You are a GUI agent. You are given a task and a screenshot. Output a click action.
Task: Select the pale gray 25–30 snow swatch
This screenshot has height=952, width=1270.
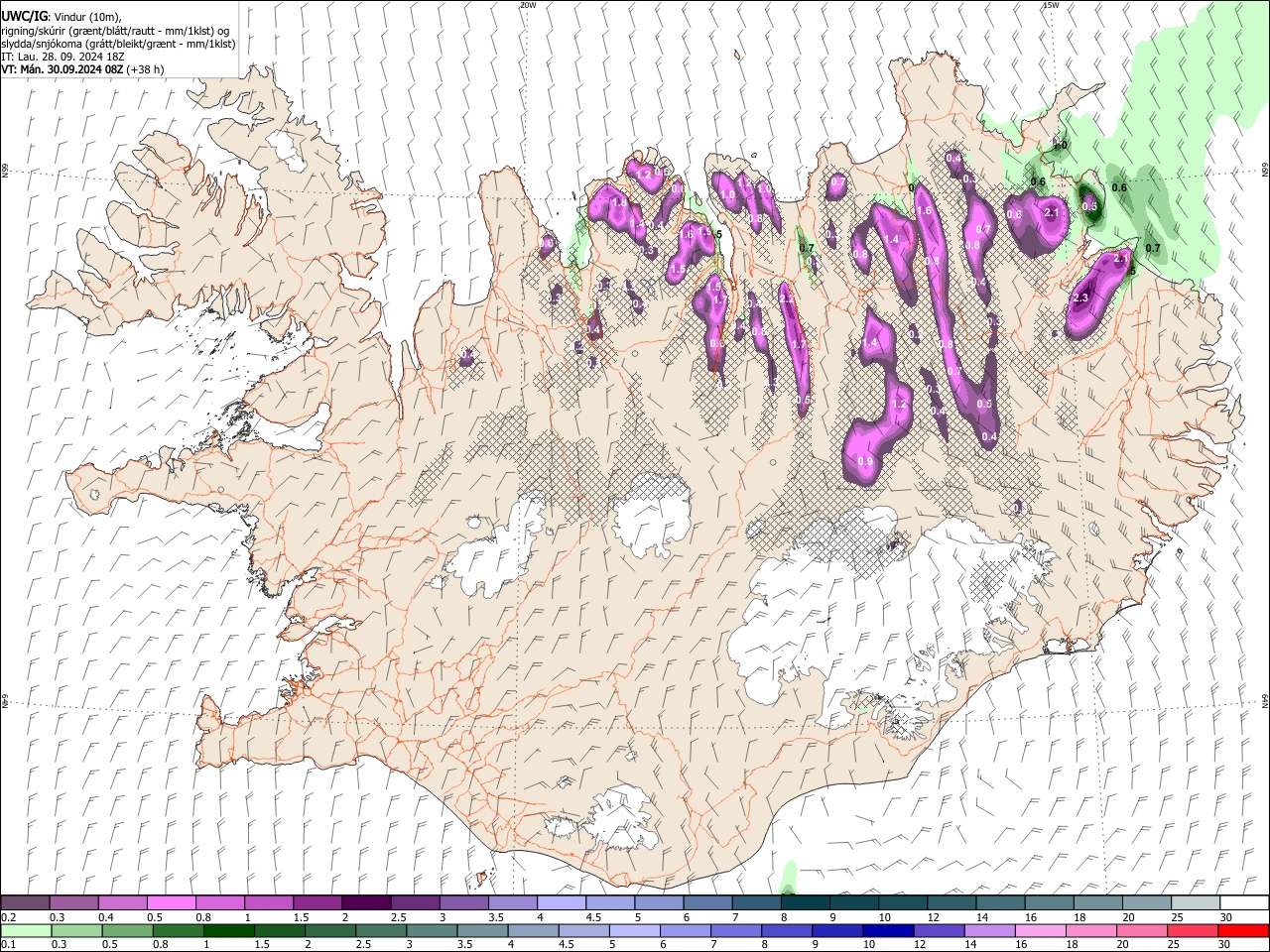(x=1195, y=902)
